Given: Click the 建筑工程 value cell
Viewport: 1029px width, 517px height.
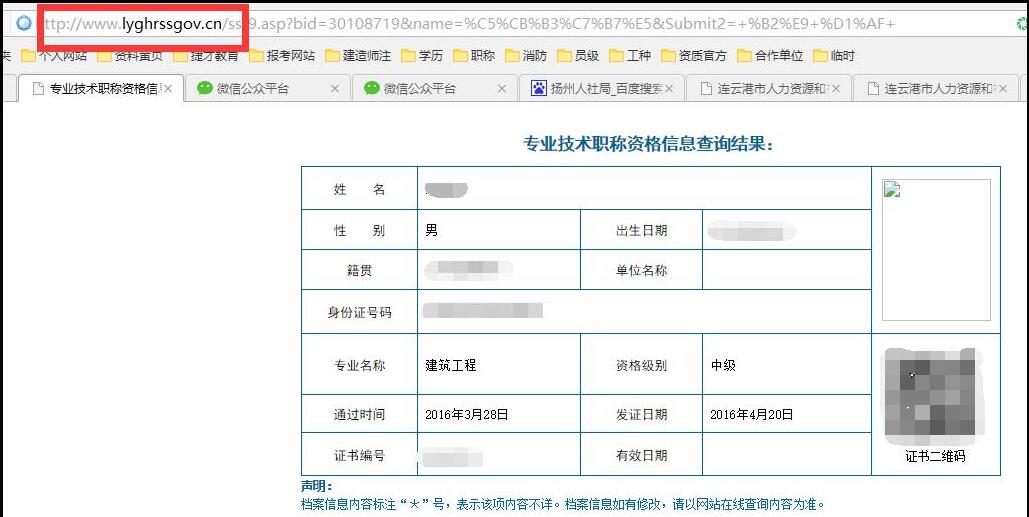Looking at the screenshot, I should [499, 365].
